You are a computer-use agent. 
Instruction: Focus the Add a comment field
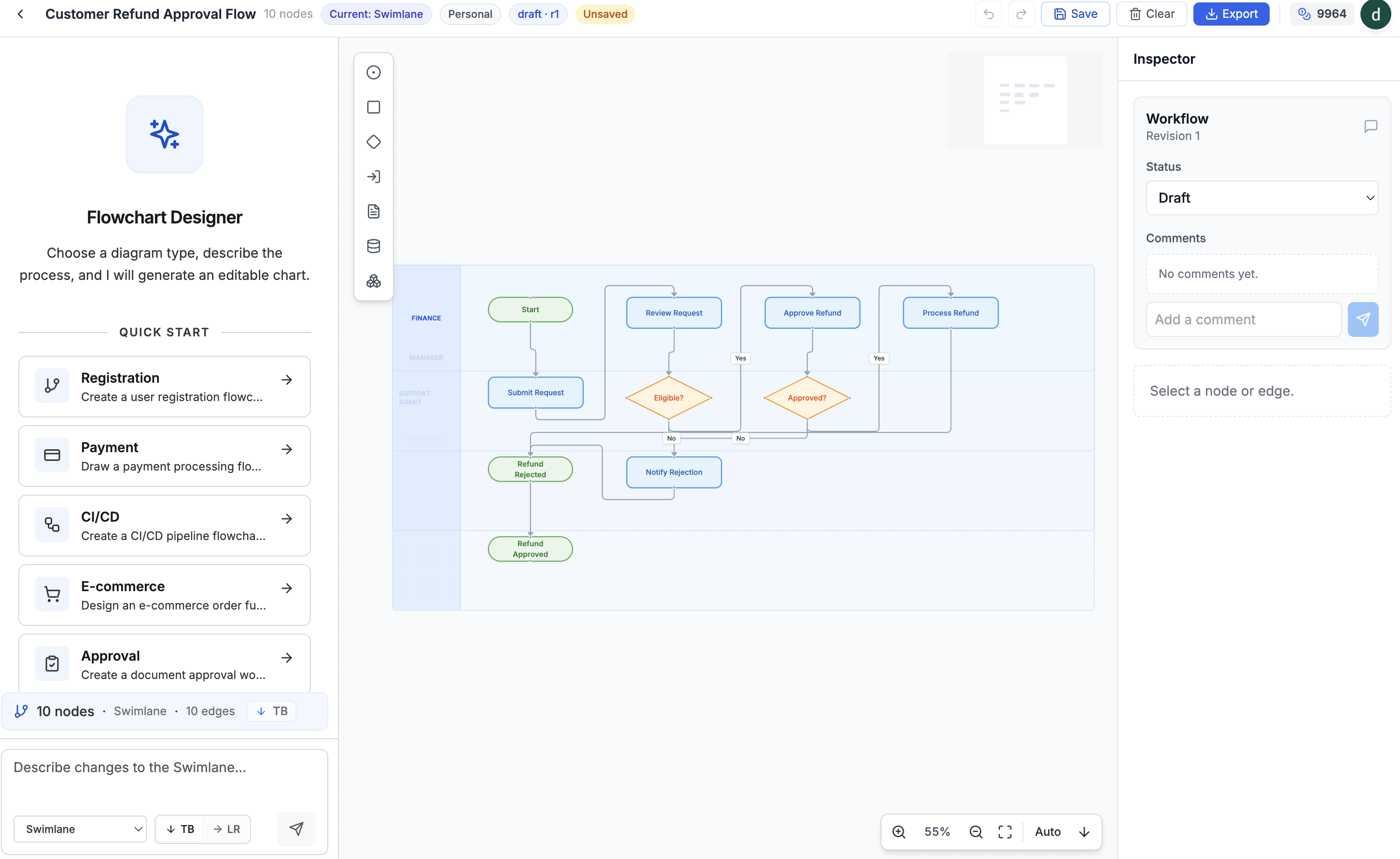[1243, 319]
